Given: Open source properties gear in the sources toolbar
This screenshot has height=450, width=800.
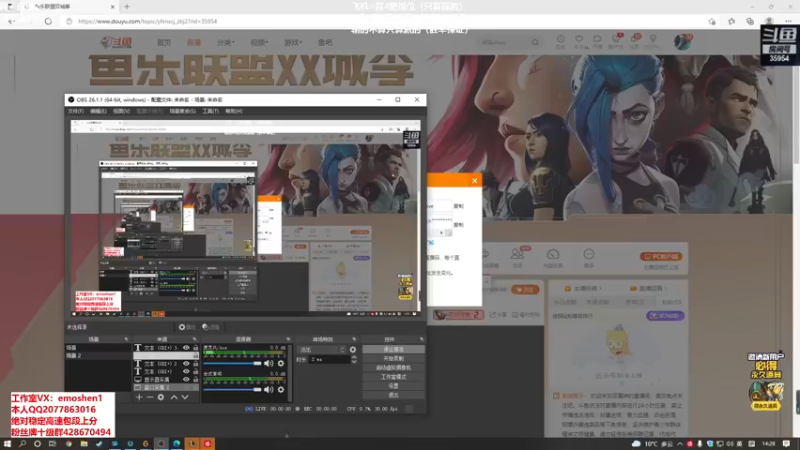Looking at the screenshot, I should 161,397.
